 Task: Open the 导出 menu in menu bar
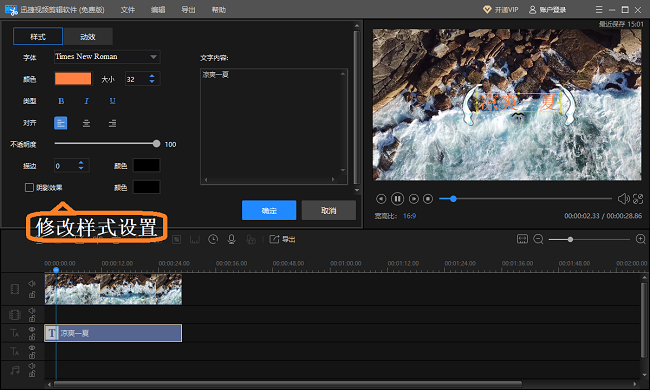(188, 10)
